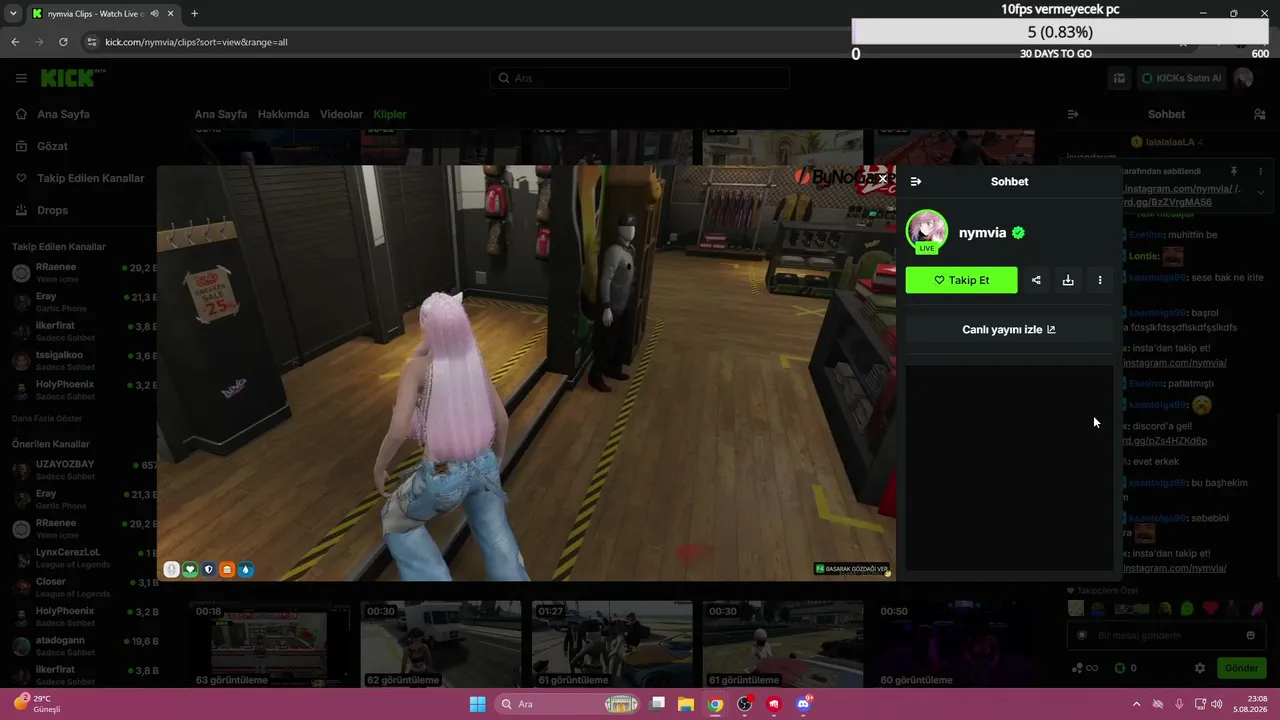Open the channel points icon below chat
The width and height of the screenshot is (1280, 720).
click(x=1083, y=668)
